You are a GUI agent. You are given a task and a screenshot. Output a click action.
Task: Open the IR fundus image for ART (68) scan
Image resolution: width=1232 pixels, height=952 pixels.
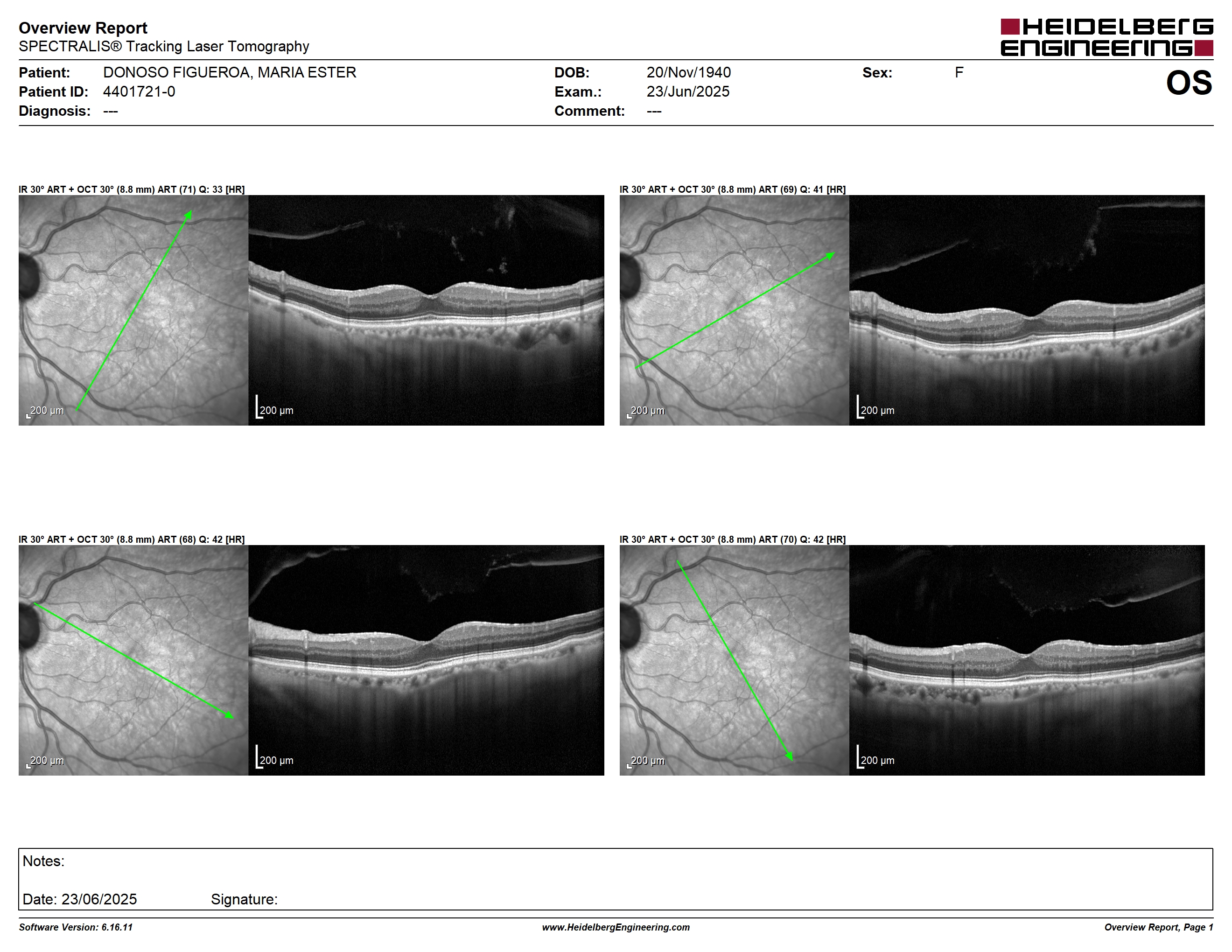[x=133, y=660]
